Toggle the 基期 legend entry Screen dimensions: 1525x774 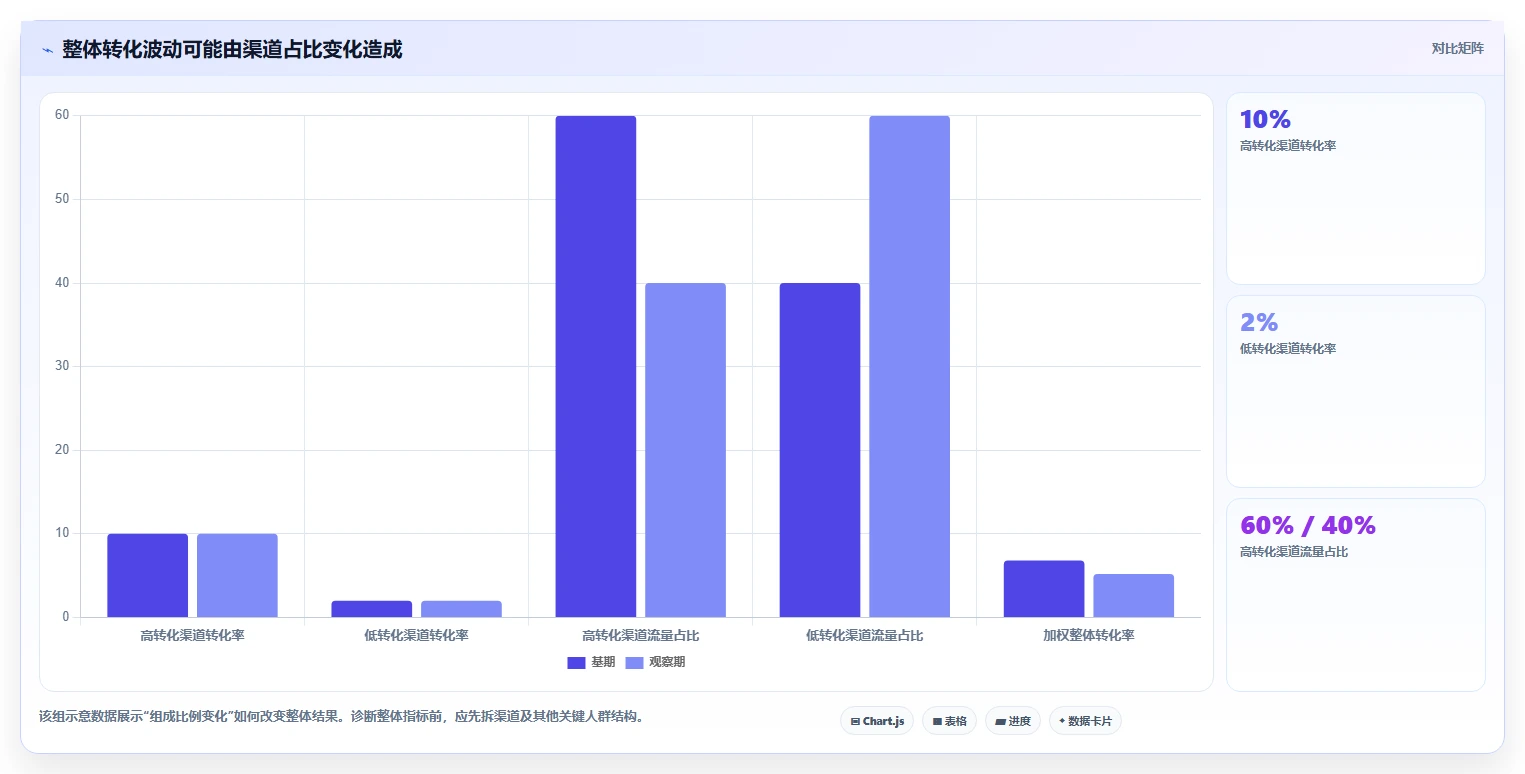591,662
